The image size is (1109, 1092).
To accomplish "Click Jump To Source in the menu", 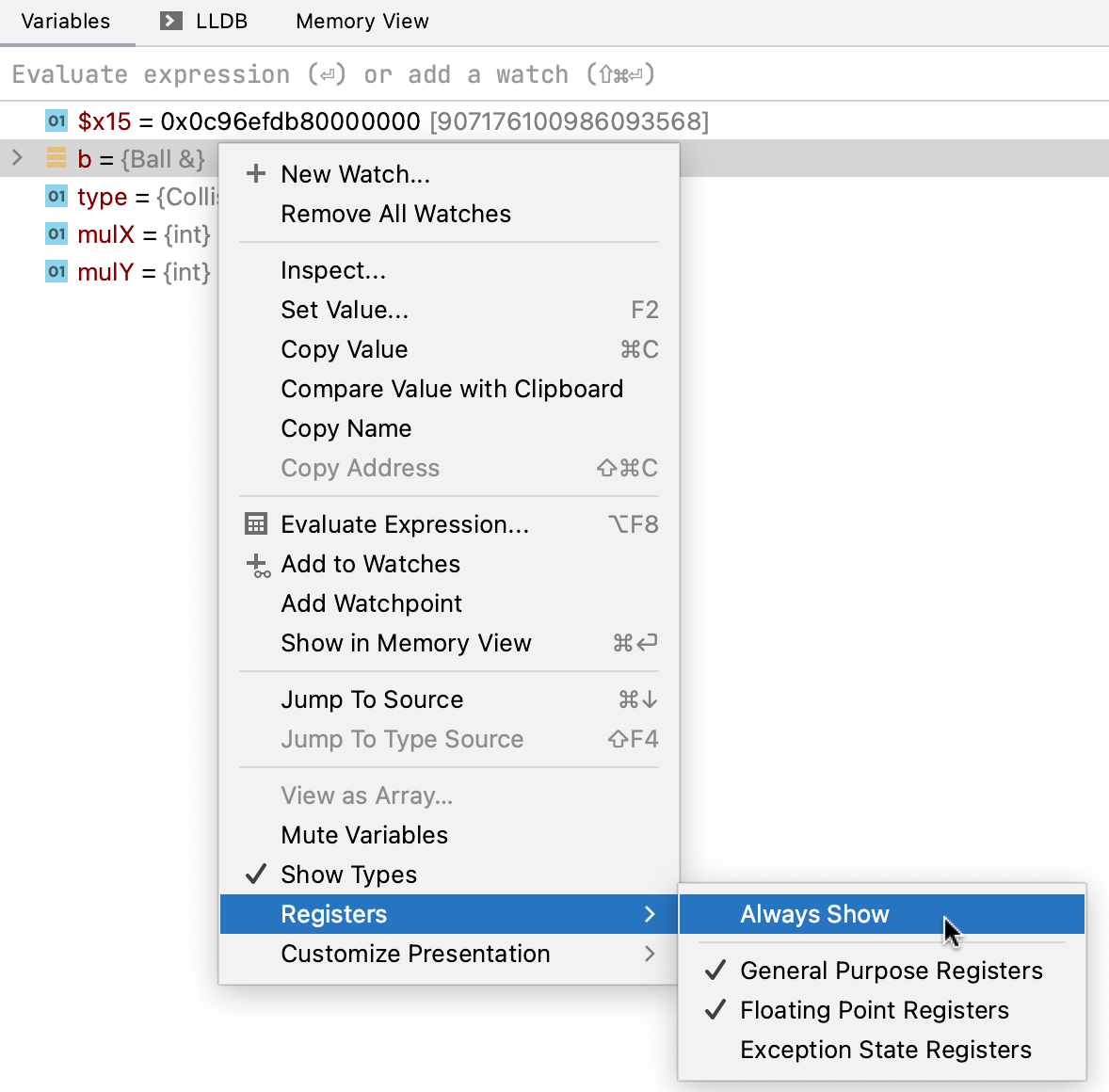I will (x=372, y=699).
